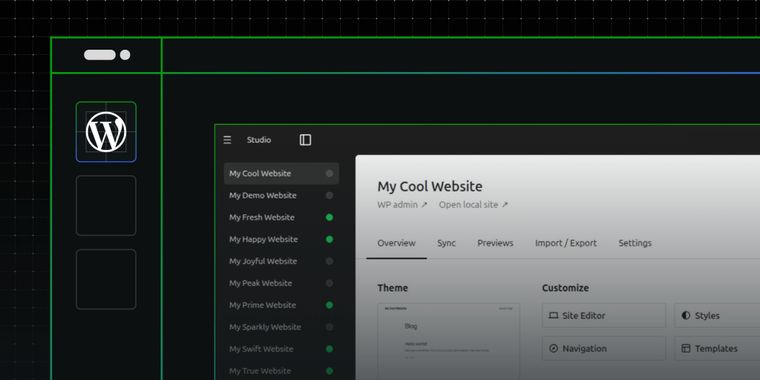Click the My Cool Website heading
Viewport: 760px width, 380px height.
coord(430,187)
